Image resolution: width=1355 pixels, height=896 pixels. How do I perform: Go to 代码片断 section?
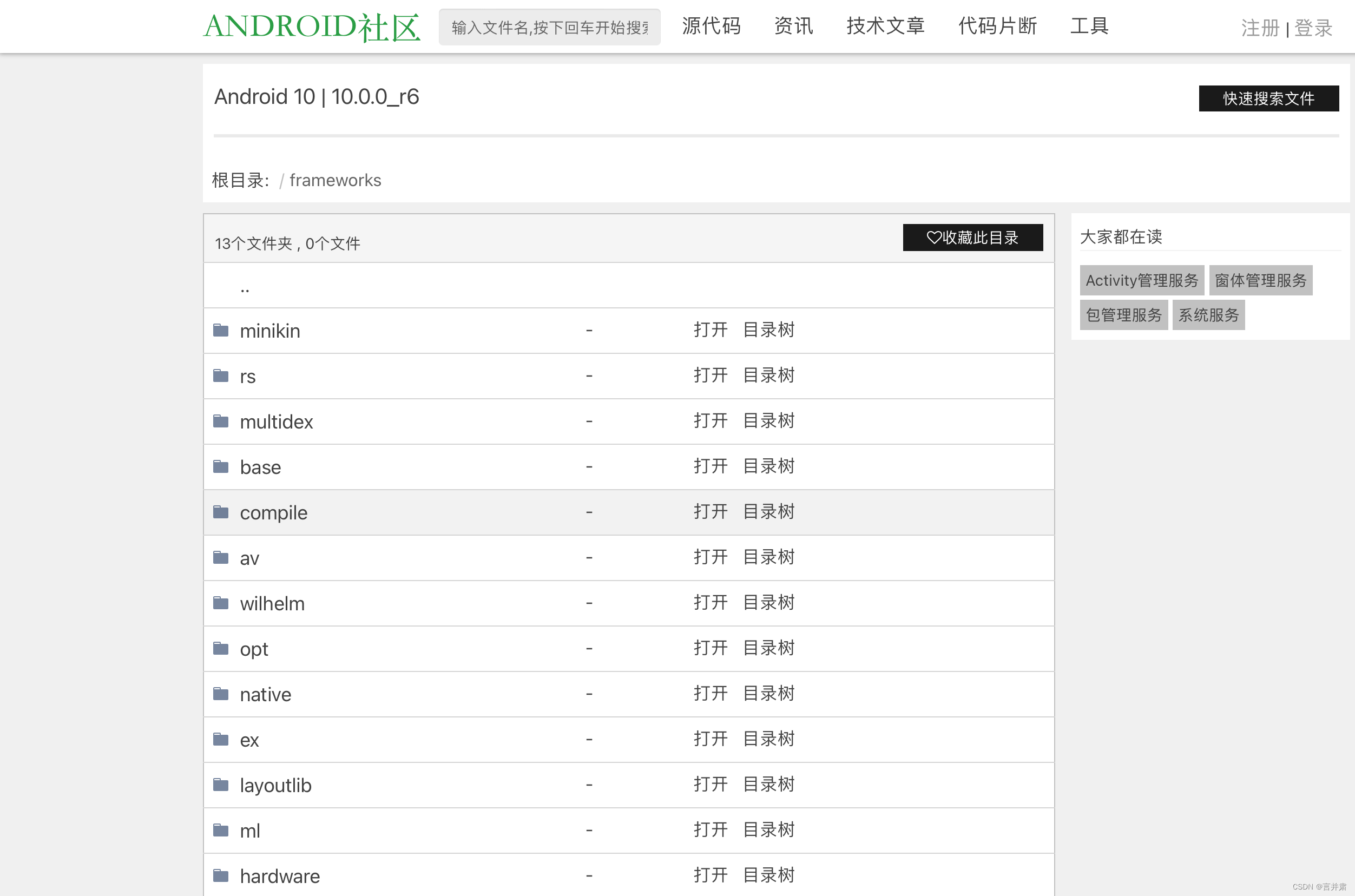tap(997, 26)
